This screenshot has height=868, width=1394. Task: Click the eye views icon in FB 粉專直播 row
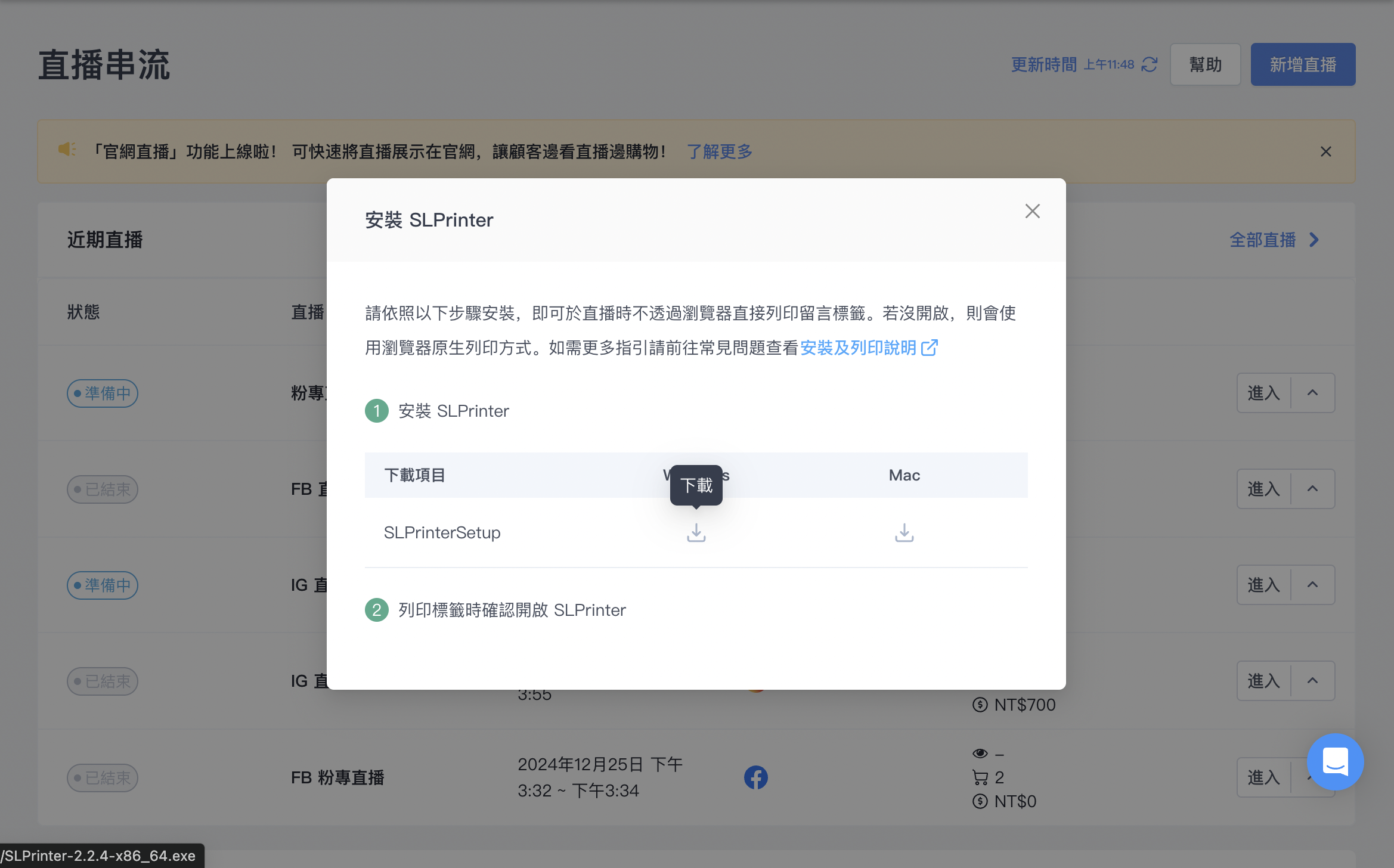tap(980, 754)
